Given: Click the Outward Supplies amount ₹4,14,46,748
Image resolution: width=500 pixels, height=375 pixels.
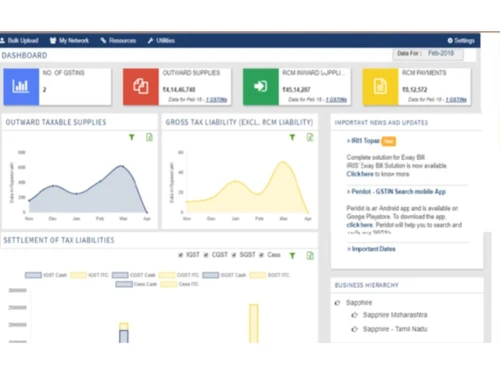Looking at the screenshot, I should pyautogui.click(x=179, y=90).
